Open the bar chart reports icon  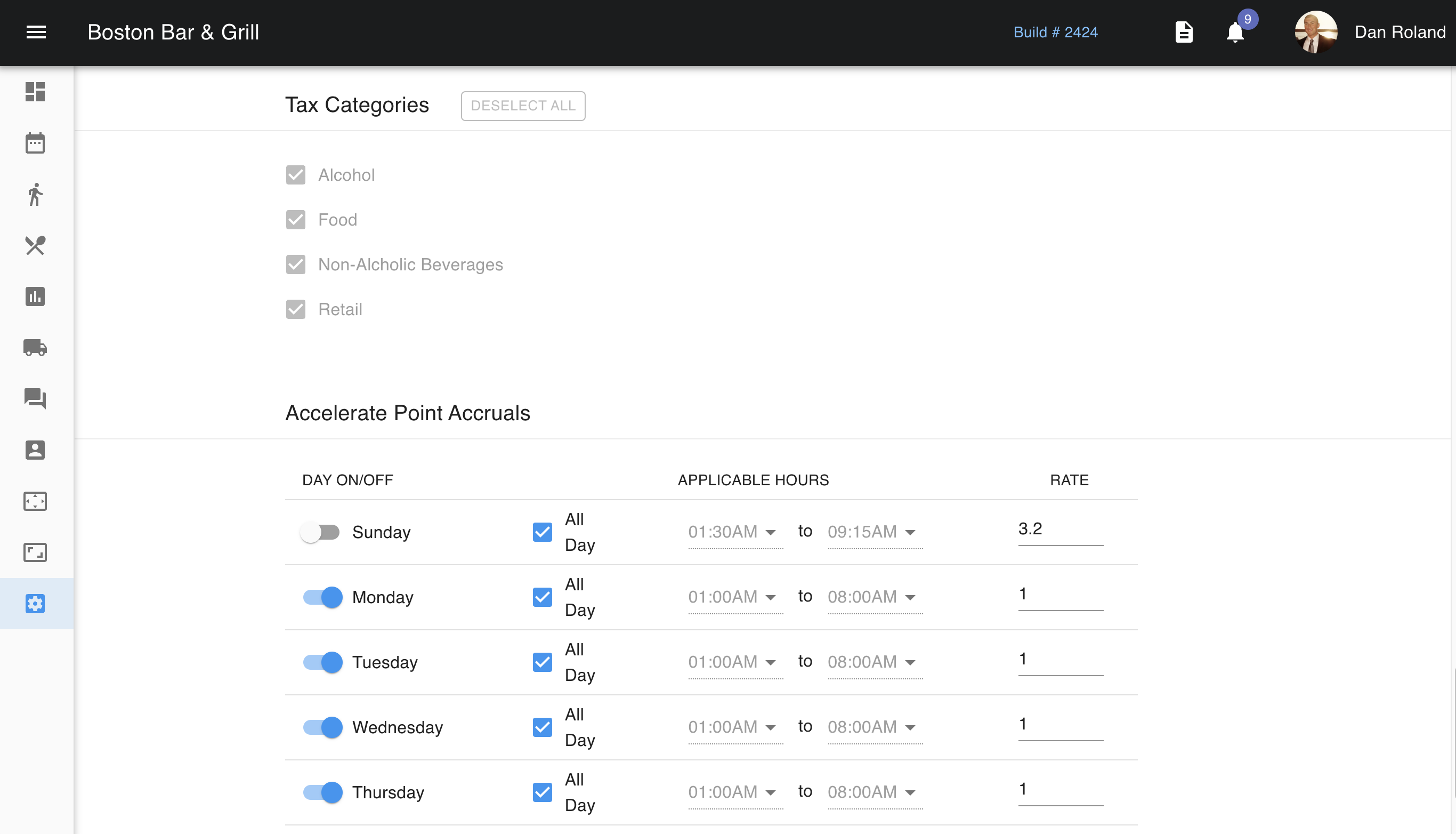pyautogui.click(x=35, y=296)
